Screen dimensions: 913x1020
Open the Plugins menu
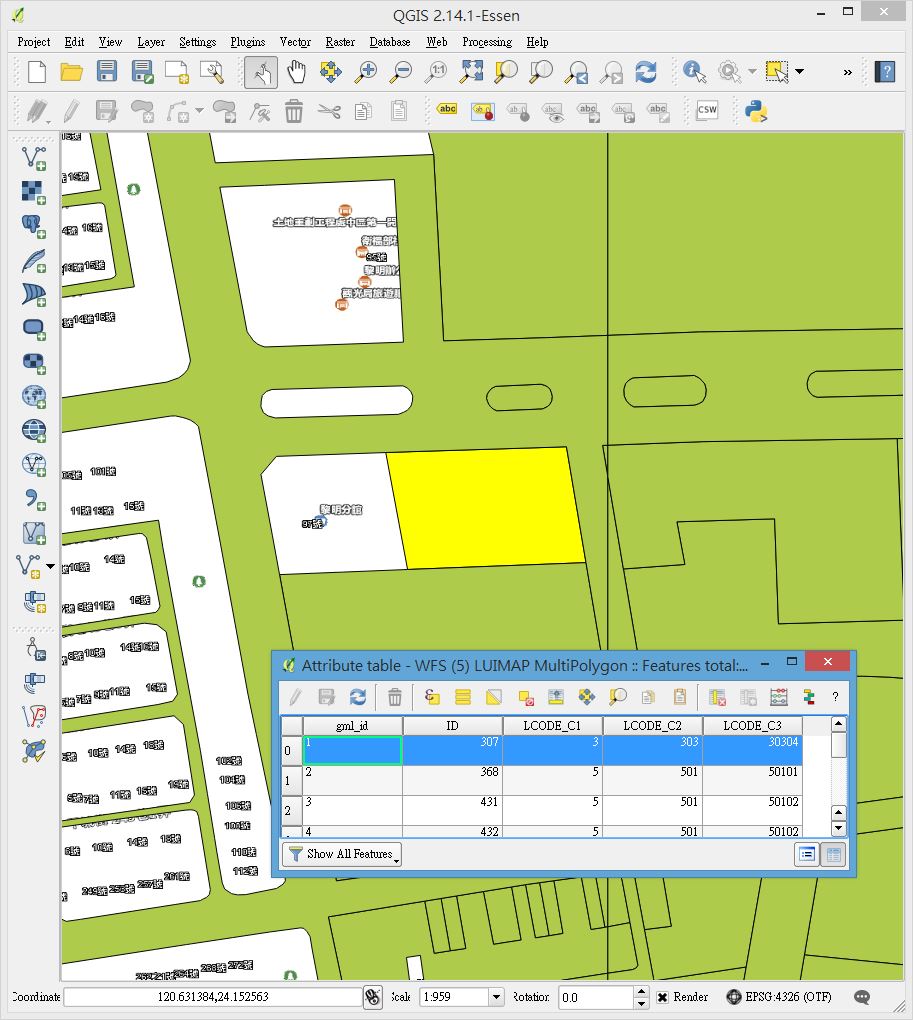click(x=248, y=42)
